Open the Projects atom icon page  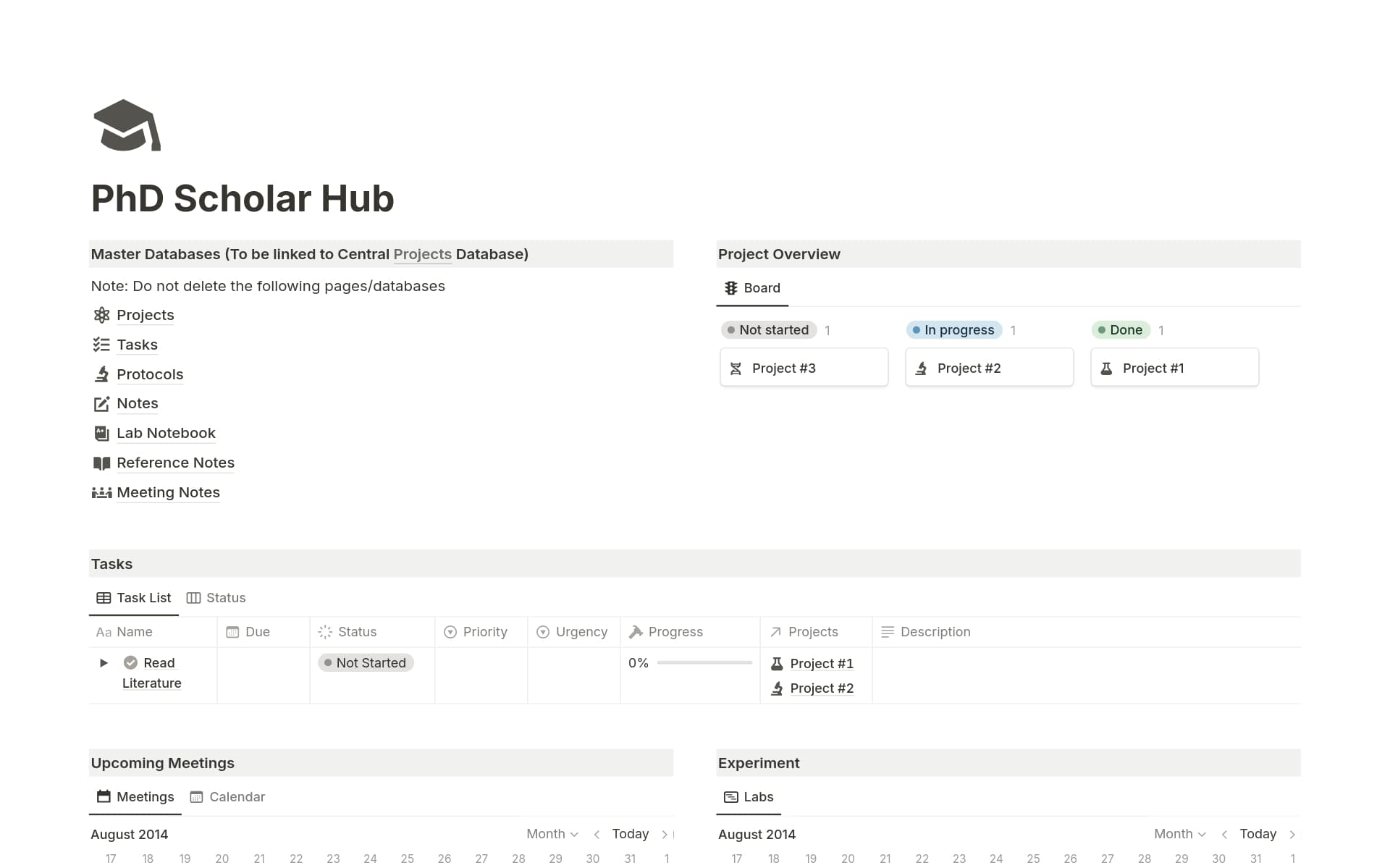[101, 315]
